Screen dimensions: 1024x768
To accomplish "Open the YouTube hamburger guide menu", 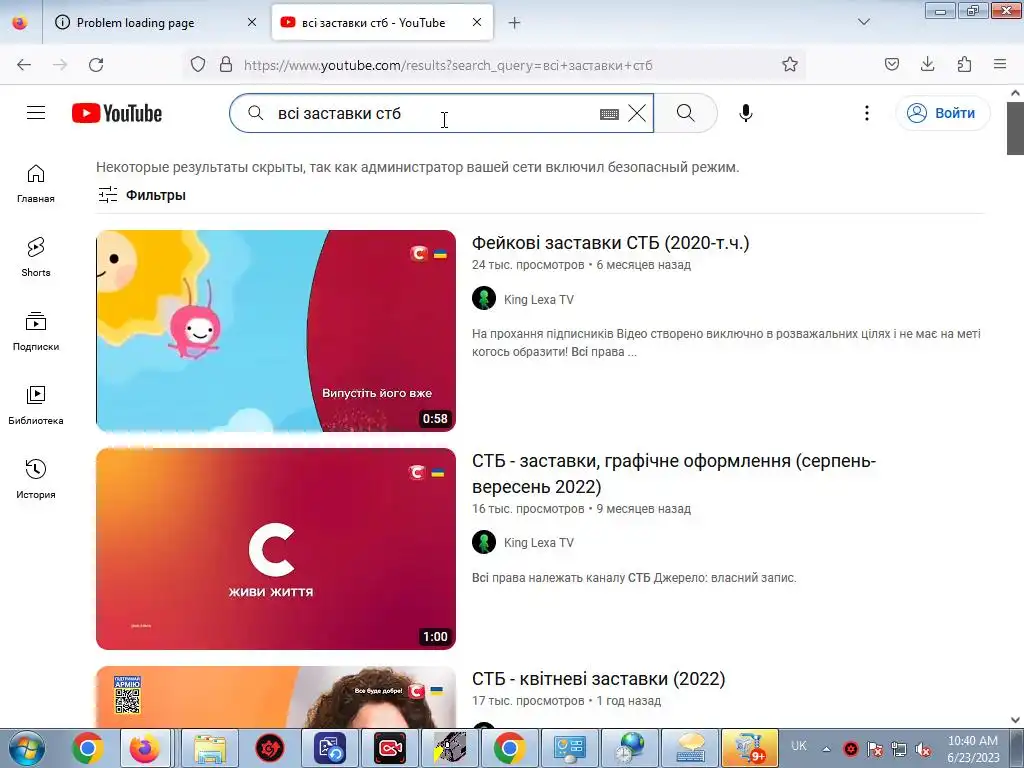I will (x=36, y=113).
